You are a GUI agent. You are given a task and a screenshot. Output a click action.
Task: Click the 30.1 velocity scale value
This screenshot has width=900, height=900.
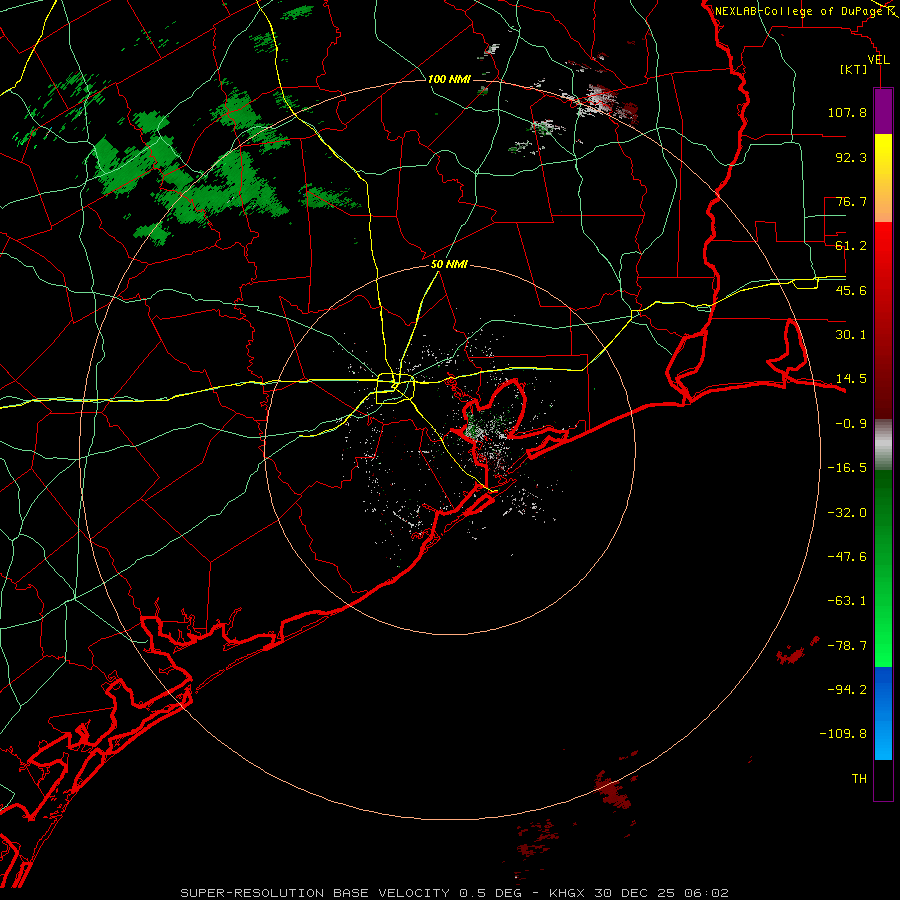click(x=851, y=335)
